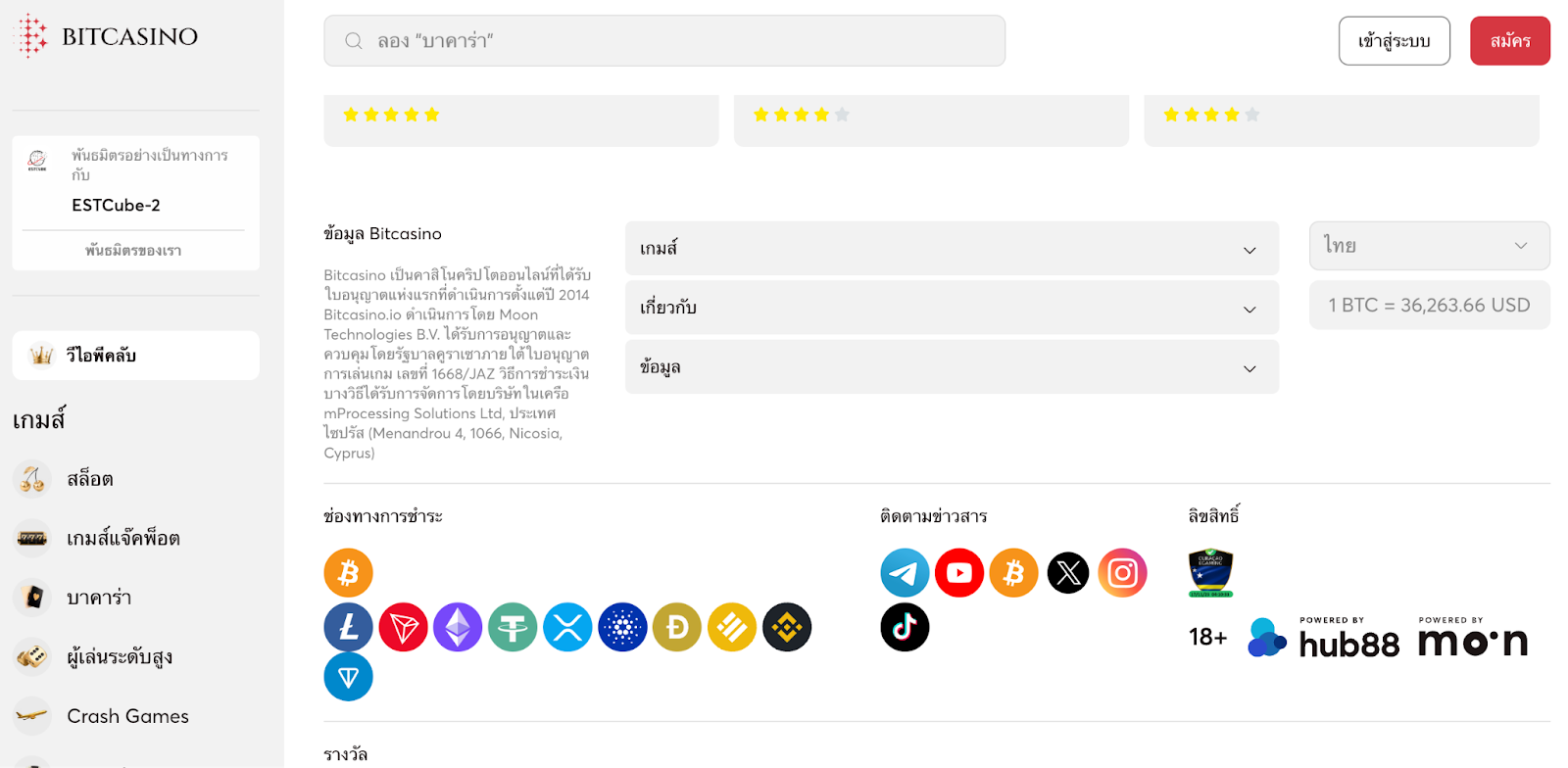Click the เข้าสู่ระบบ login button

(x=1394, y=41)
